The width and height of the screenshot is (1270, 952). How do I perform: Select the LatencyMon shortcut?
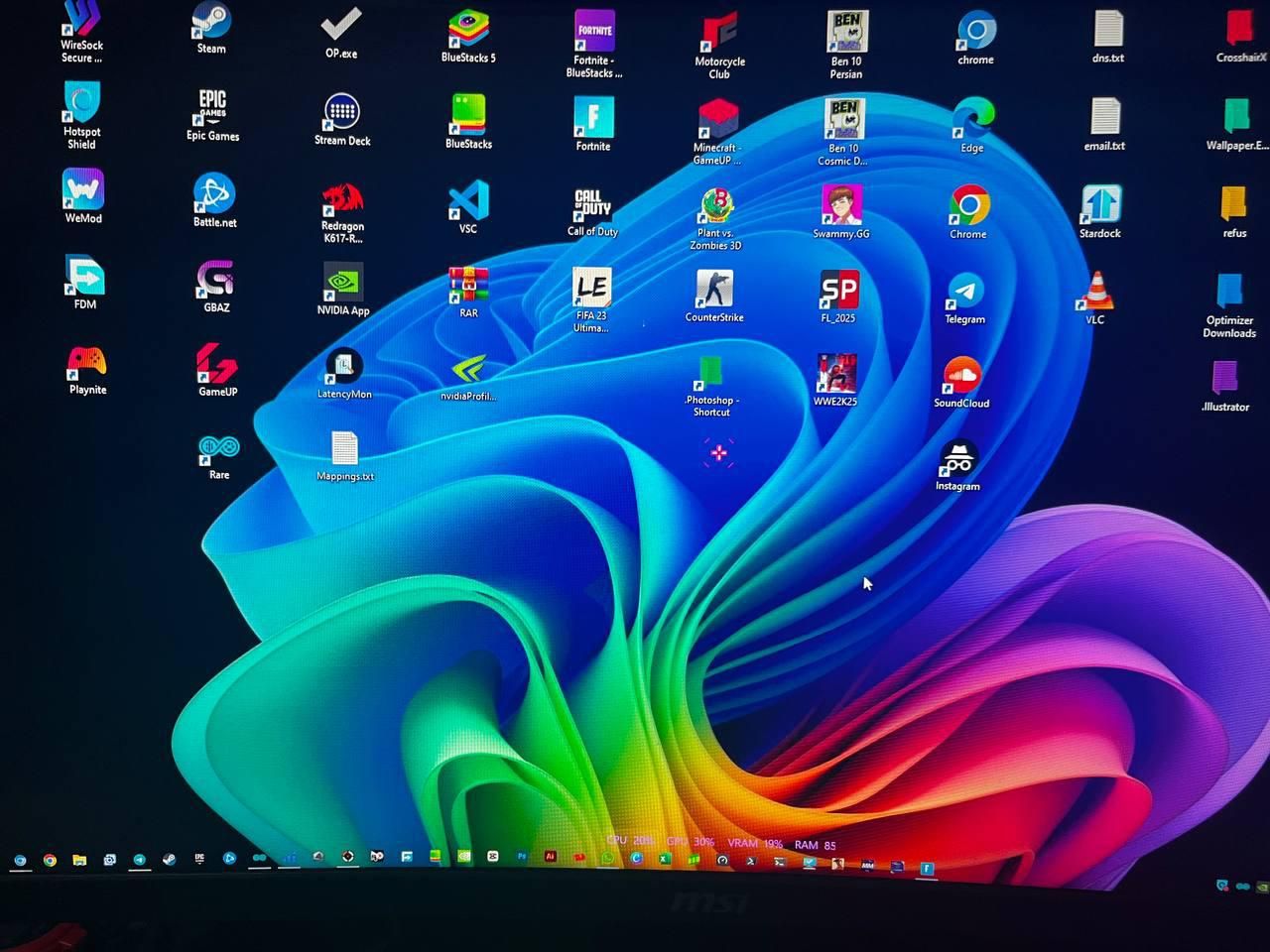(x=344, y=374)
